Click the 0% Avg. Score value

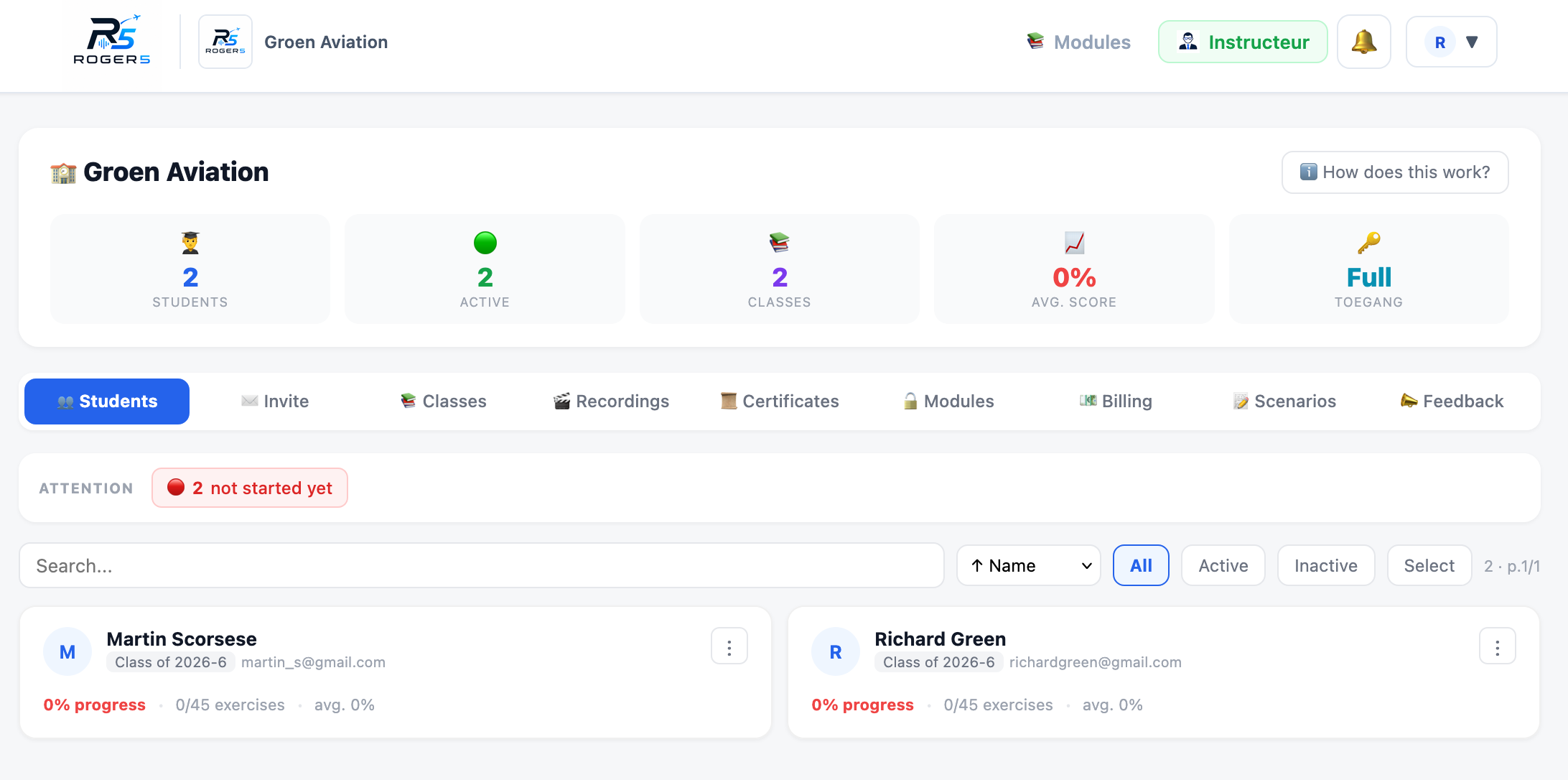pyautogui.click(x=1074, y=277)
